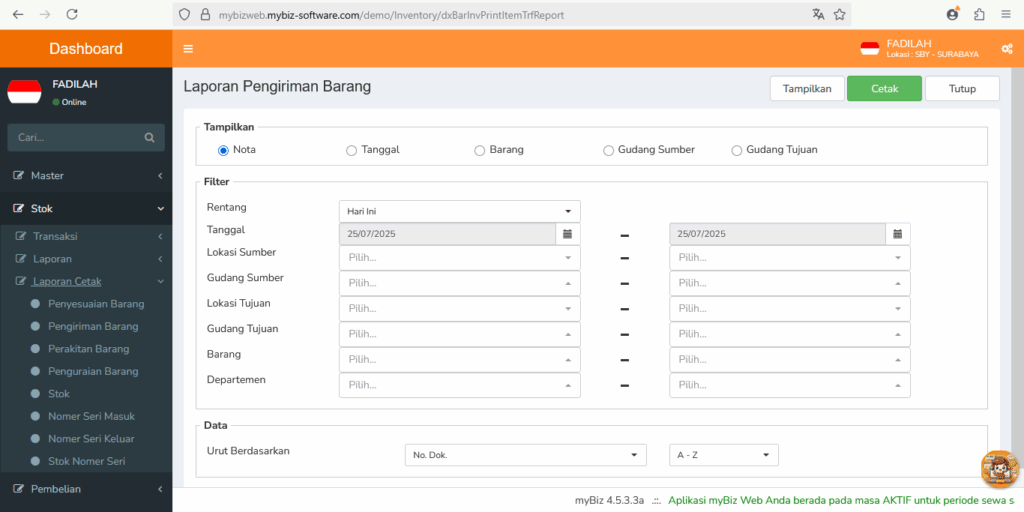This screenshot has height=512, width=1024.
Task: Expand the Master sidebar menu
Action: [x=86, y=176]
